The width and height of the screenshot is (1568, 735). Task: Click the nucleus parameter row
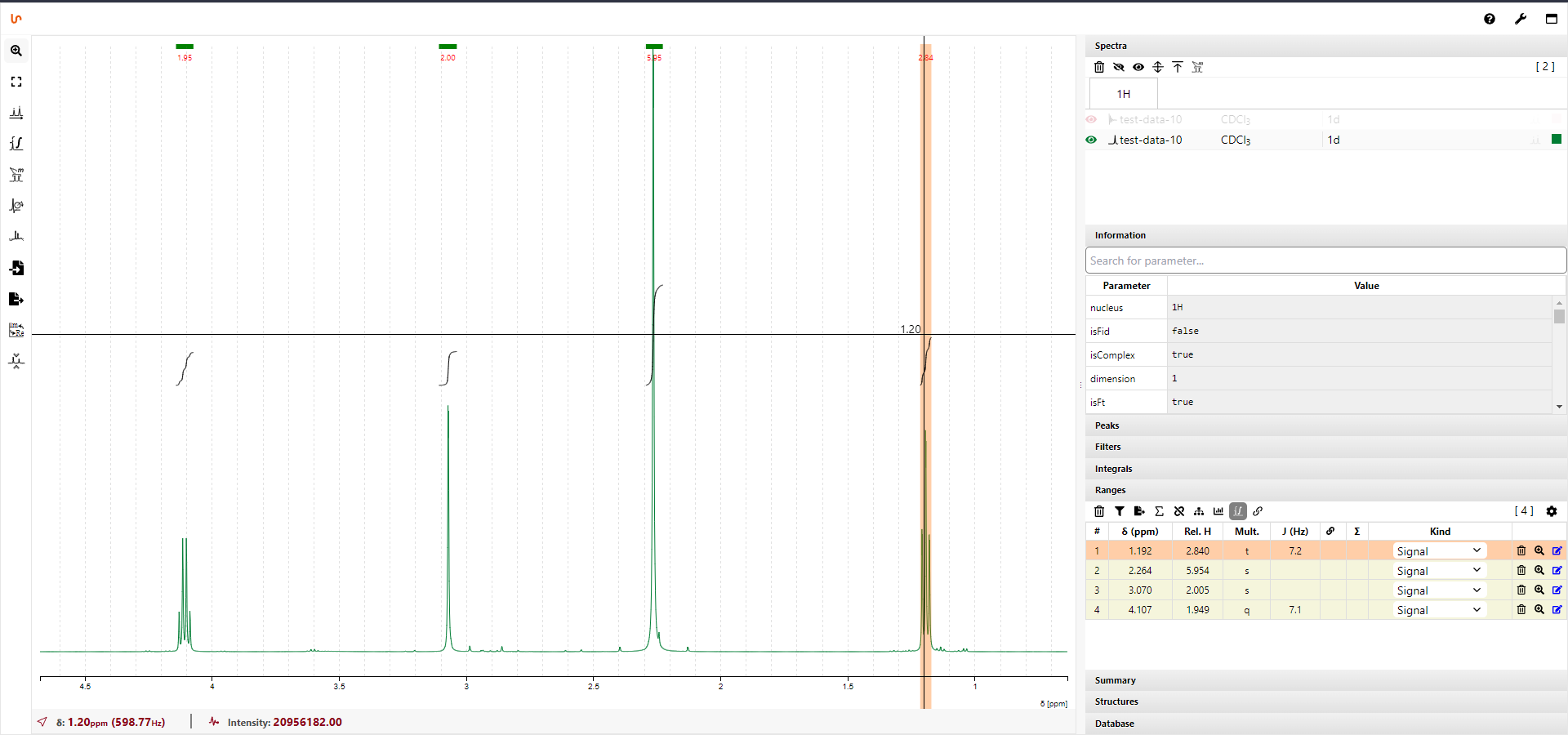tap(1319, 308)
